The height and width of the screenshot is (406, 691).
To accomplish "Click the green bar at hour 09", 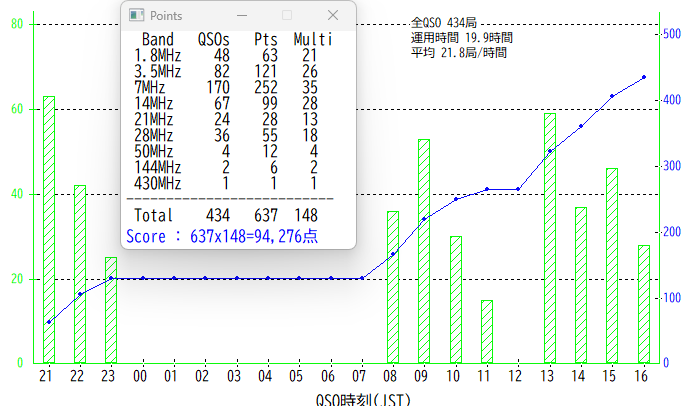I will pos(424,251).
